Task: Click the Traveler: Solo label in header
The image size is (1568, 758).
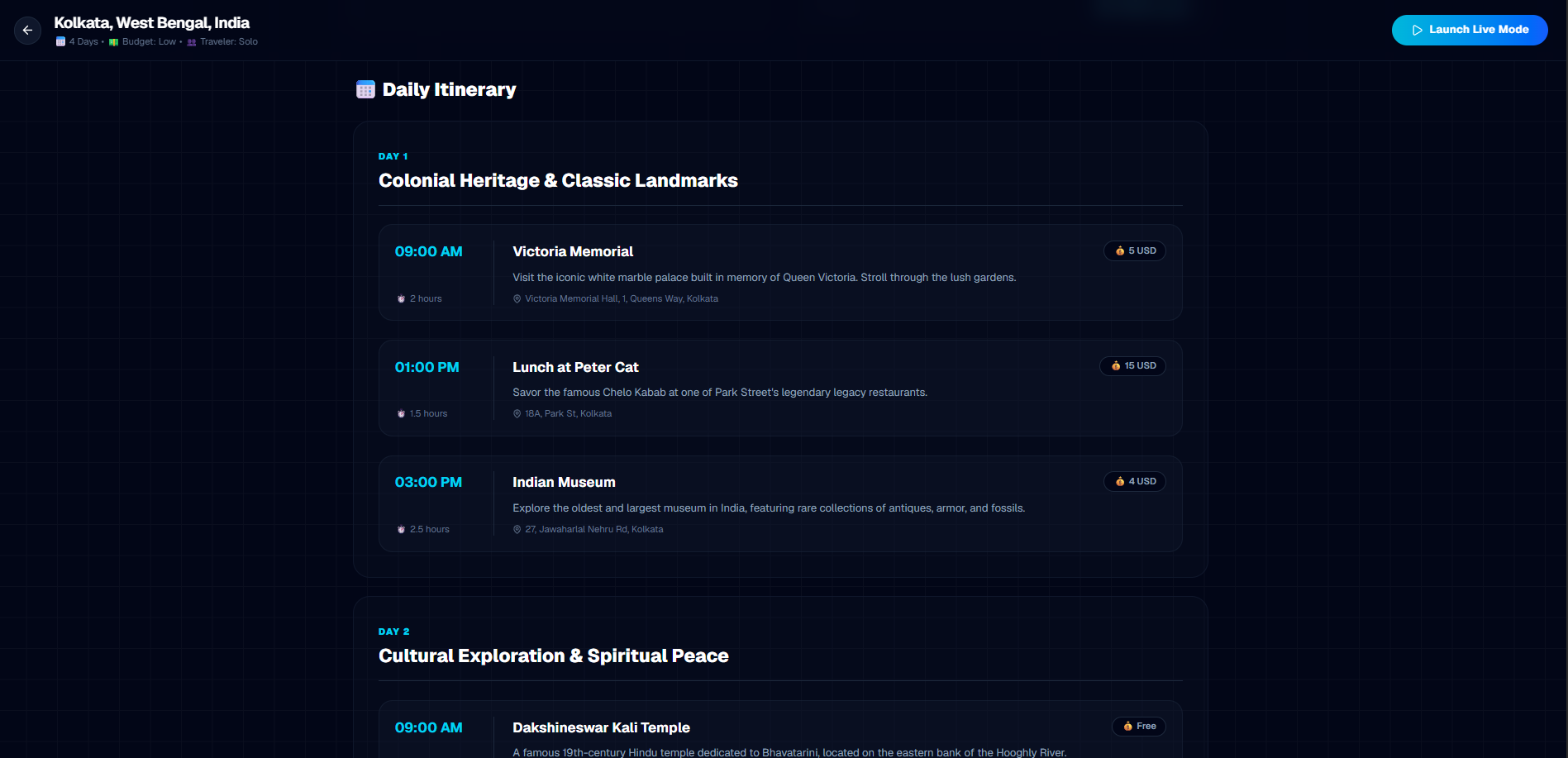Action: [x=229, y=41]
